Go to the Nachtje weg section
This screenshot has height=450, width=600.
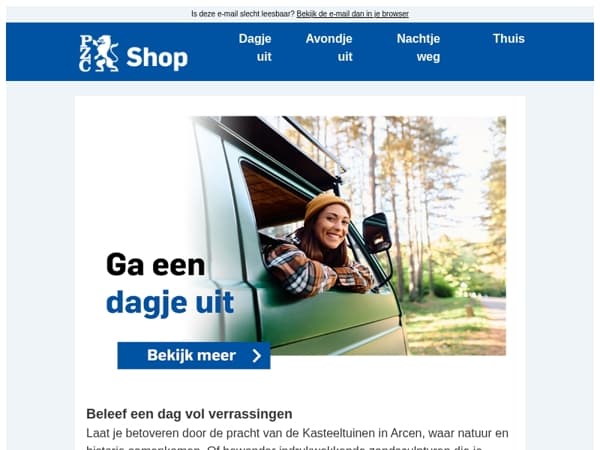(418, 47)
